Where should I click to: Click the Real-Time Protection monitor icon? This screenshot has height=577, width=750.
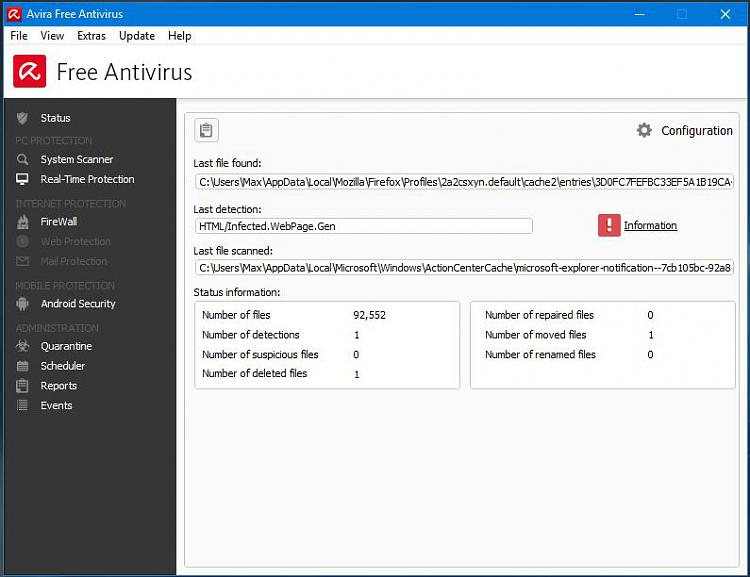pos(22,179)
